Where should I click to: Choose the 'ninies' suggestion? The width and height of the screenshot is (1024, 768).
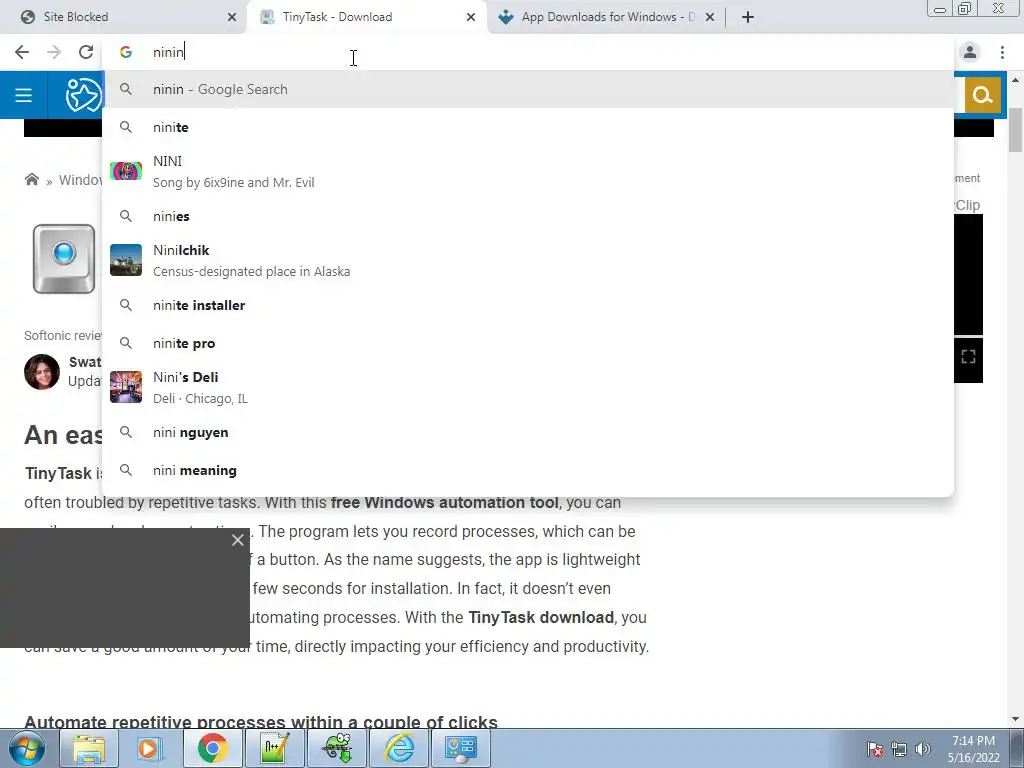[x=528, y=216]
